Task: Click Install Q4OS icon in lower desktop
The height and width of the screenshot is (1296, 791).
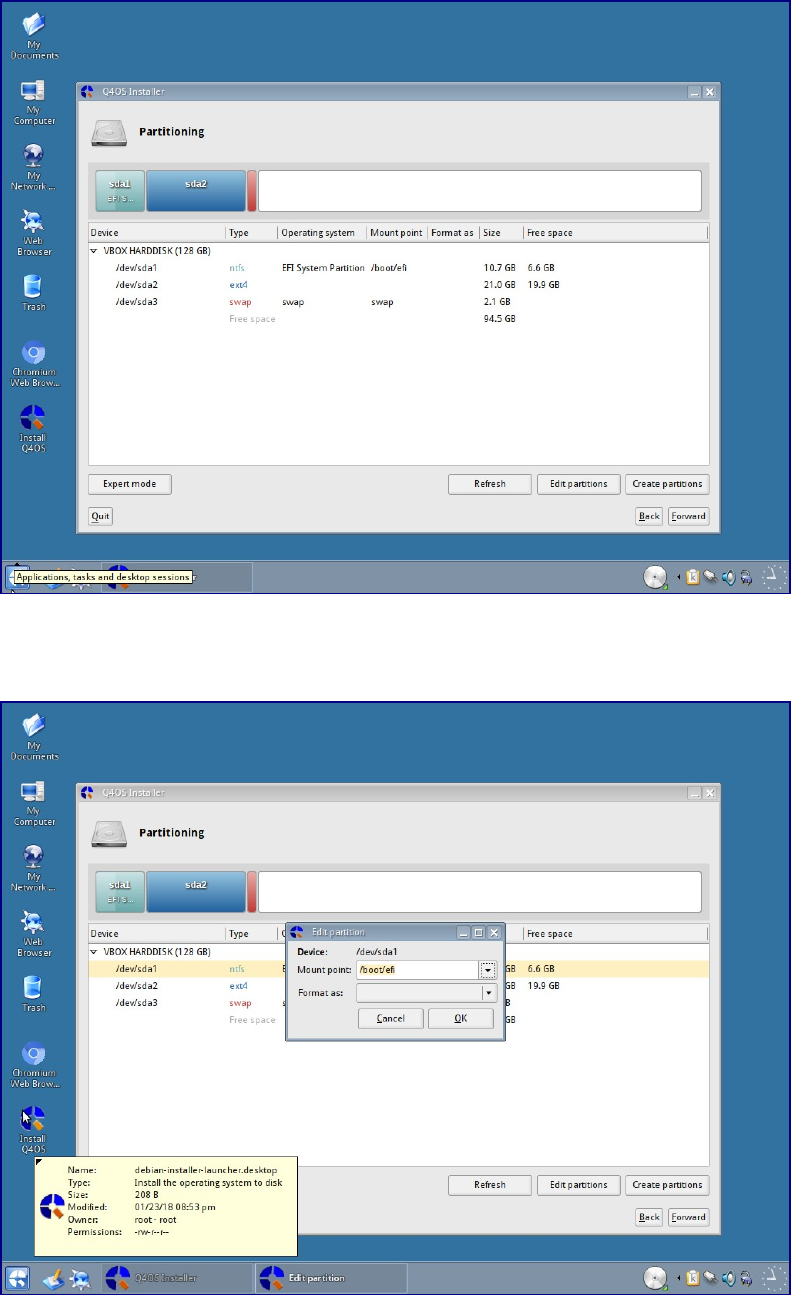Action: tap(34, 1130)
